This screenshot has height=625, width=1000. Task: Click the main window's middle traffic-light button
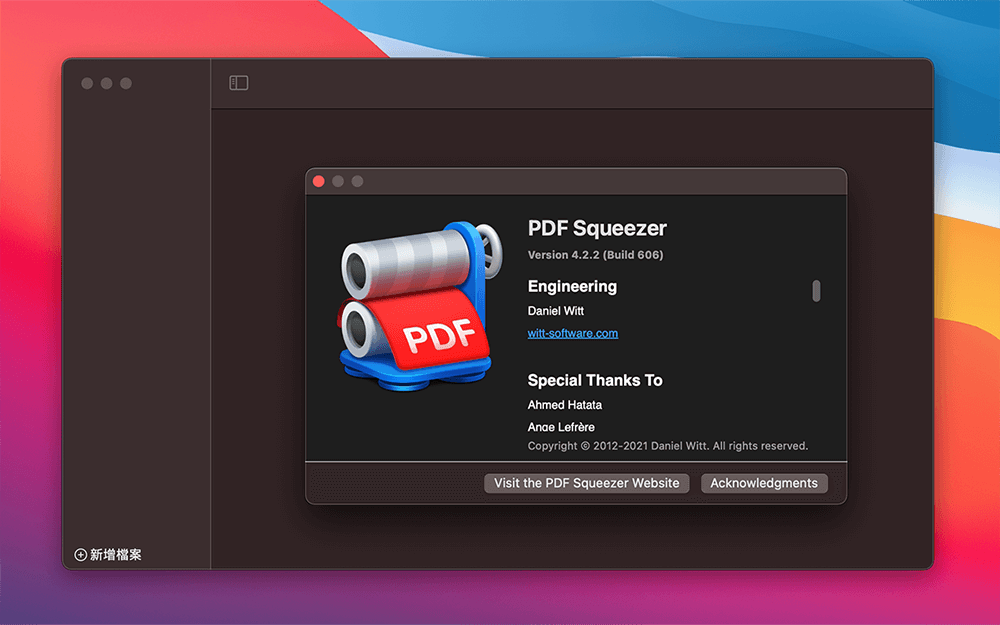tap(107, 83)
